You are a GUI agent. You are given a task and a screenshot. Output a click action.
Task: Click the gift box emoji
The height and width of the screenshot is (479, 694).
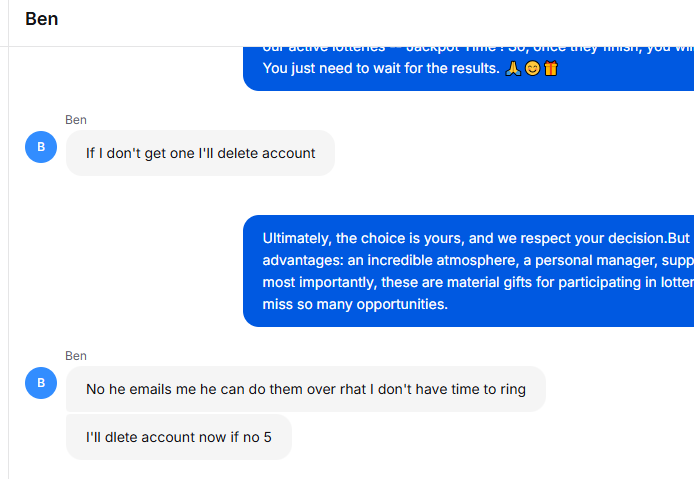(x=551, y=68)
